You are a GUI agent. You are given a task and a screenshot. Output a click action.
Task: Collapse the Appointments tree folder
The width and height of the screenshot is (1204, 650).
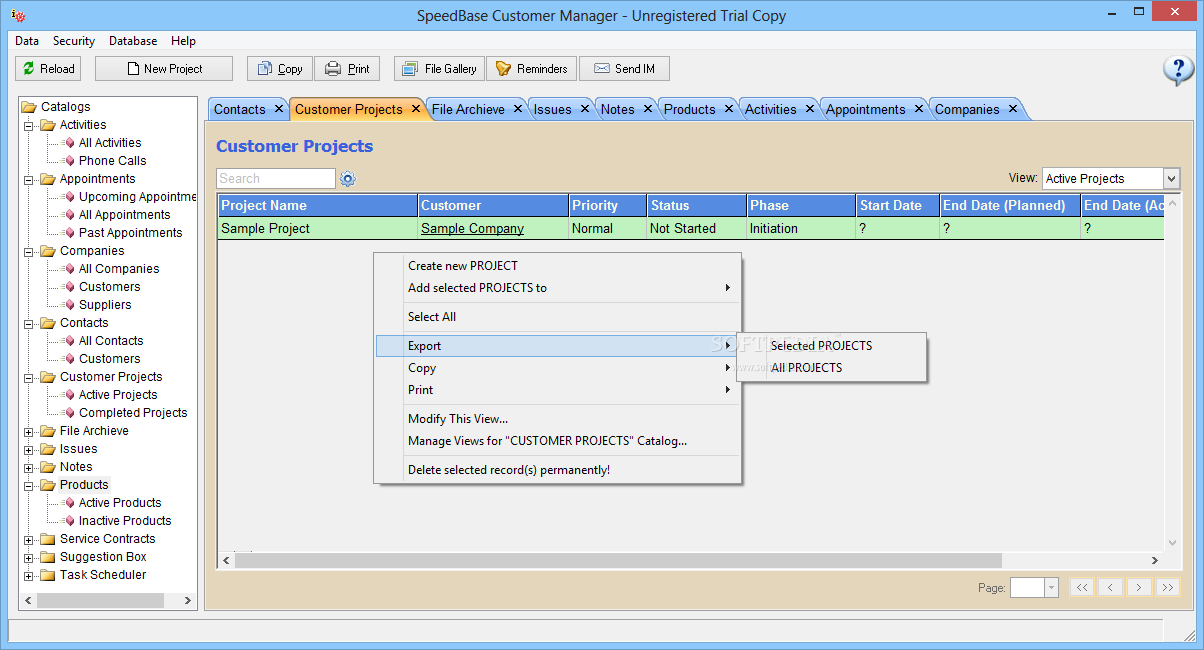click(x=28, y=179)
